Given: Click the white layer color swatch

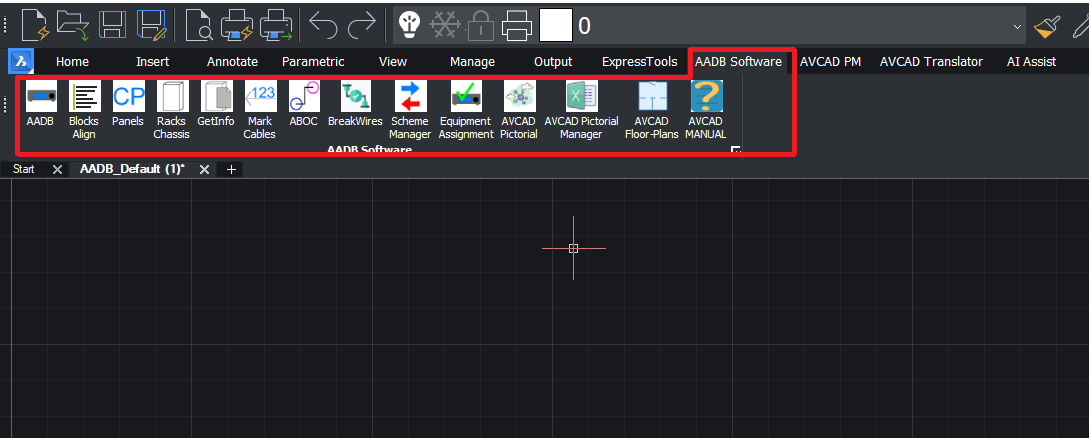Looking at the screenshot, I should [x=556, y=26].
